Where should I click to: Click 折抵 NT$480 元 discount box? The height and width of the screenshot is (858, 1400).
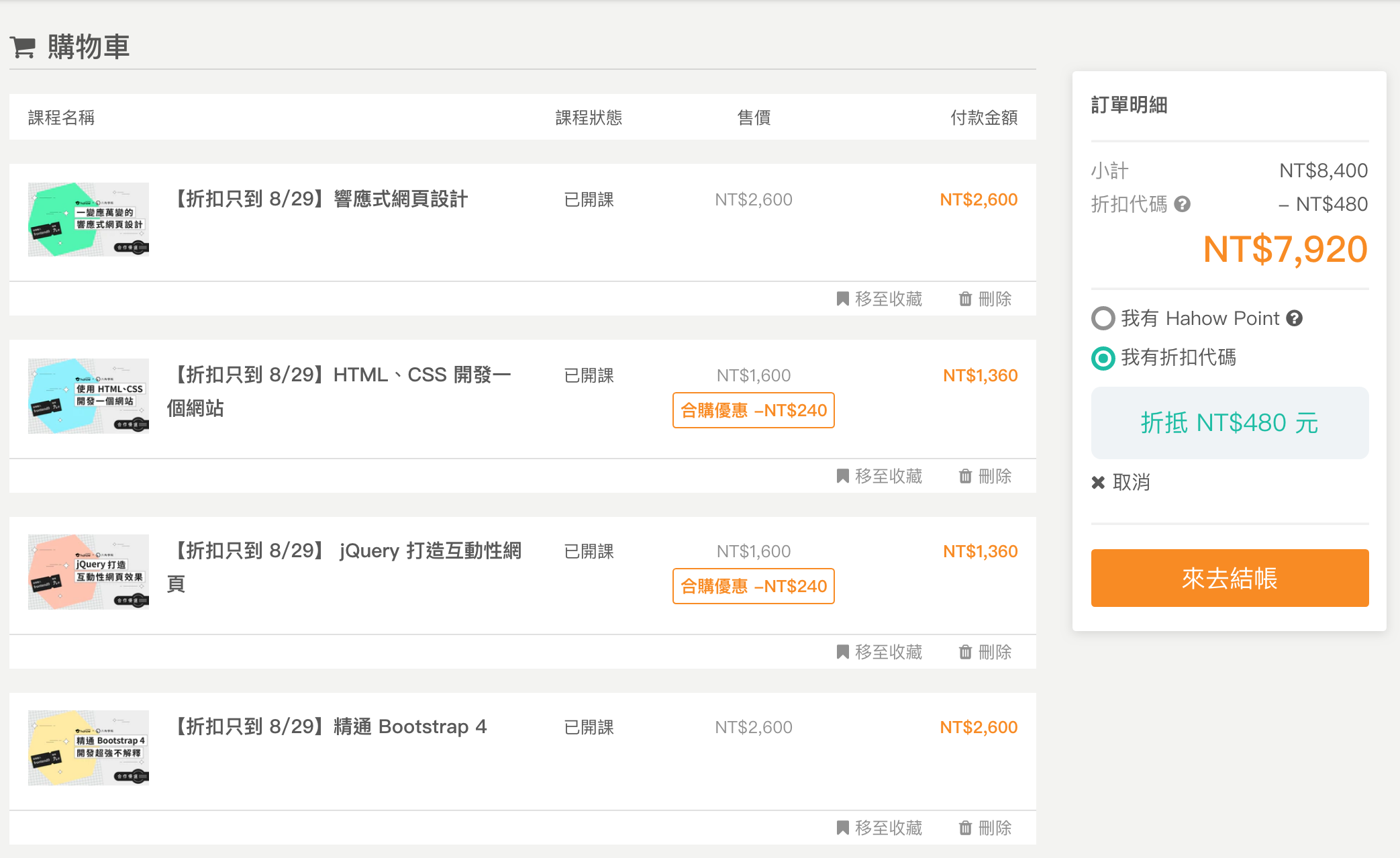tap(1229, 423)
